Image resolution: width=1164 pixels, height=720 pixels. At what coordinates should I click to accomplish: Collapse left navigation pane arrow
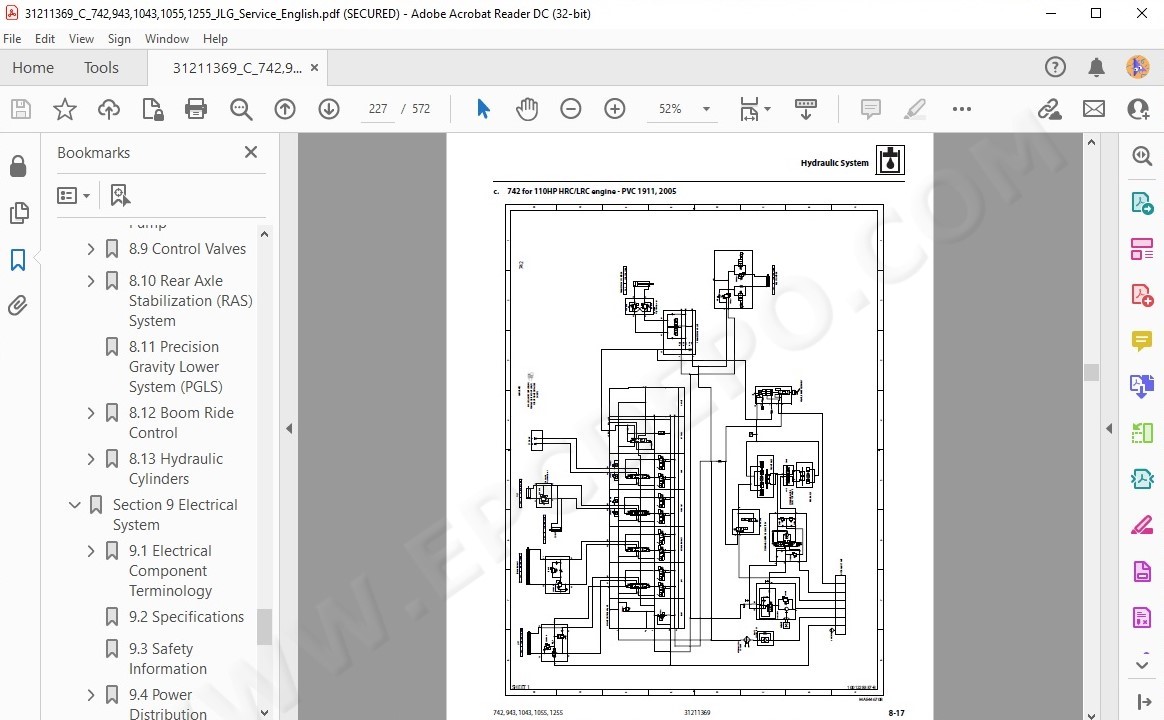coord(289,428)
